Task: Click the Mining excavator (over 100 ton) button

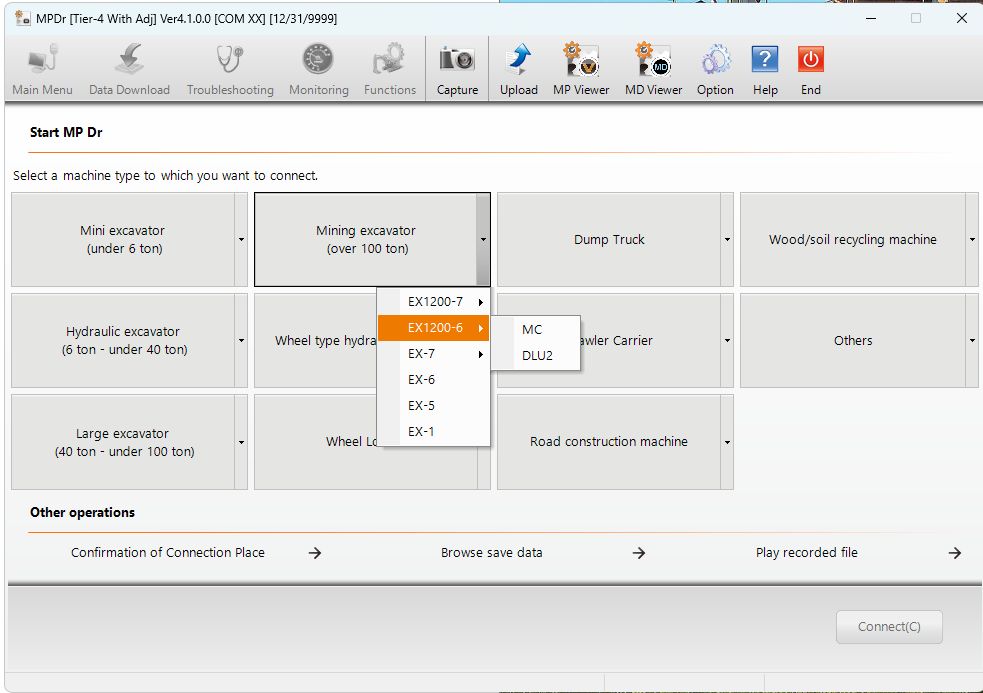Action: tap(365, 240)
